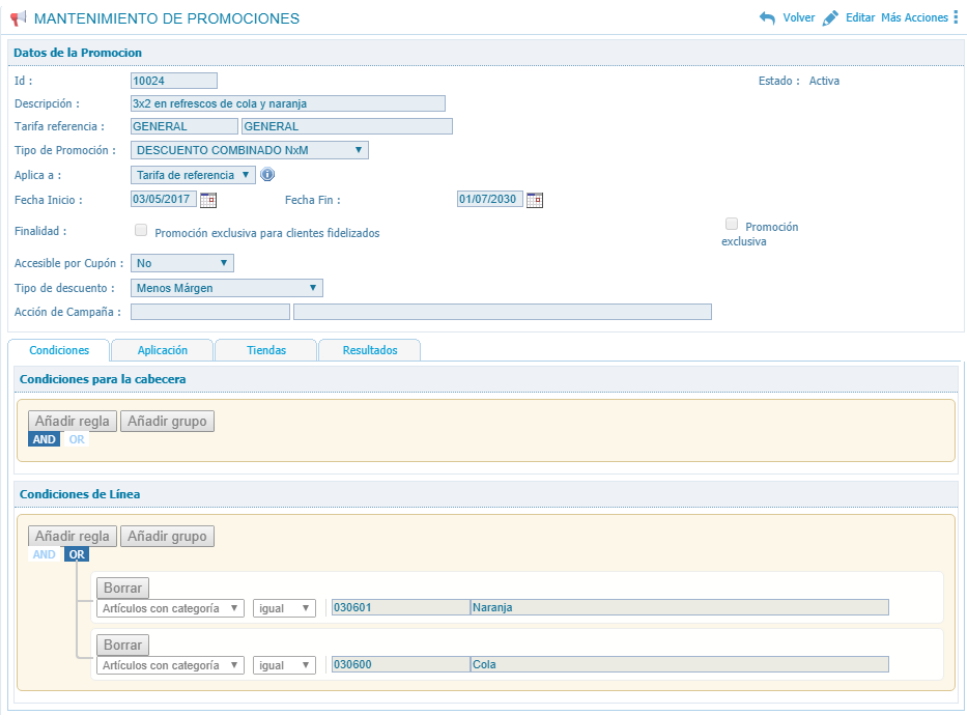Click the Volver back arrow icon

coord(768,19)
